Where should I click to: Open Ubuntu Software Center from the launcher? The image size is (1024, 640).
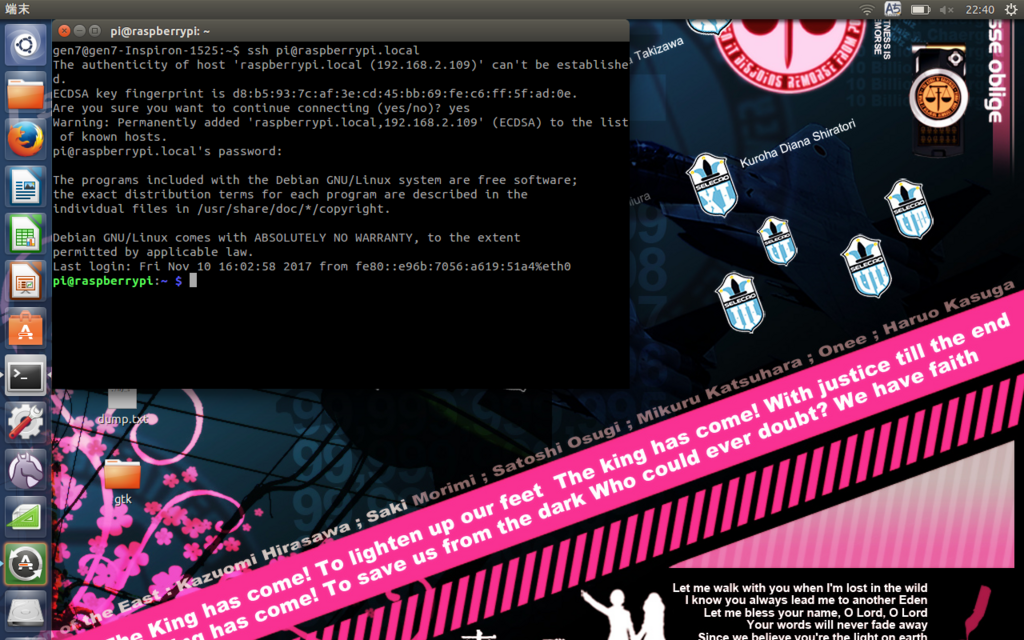click(25, 328)
